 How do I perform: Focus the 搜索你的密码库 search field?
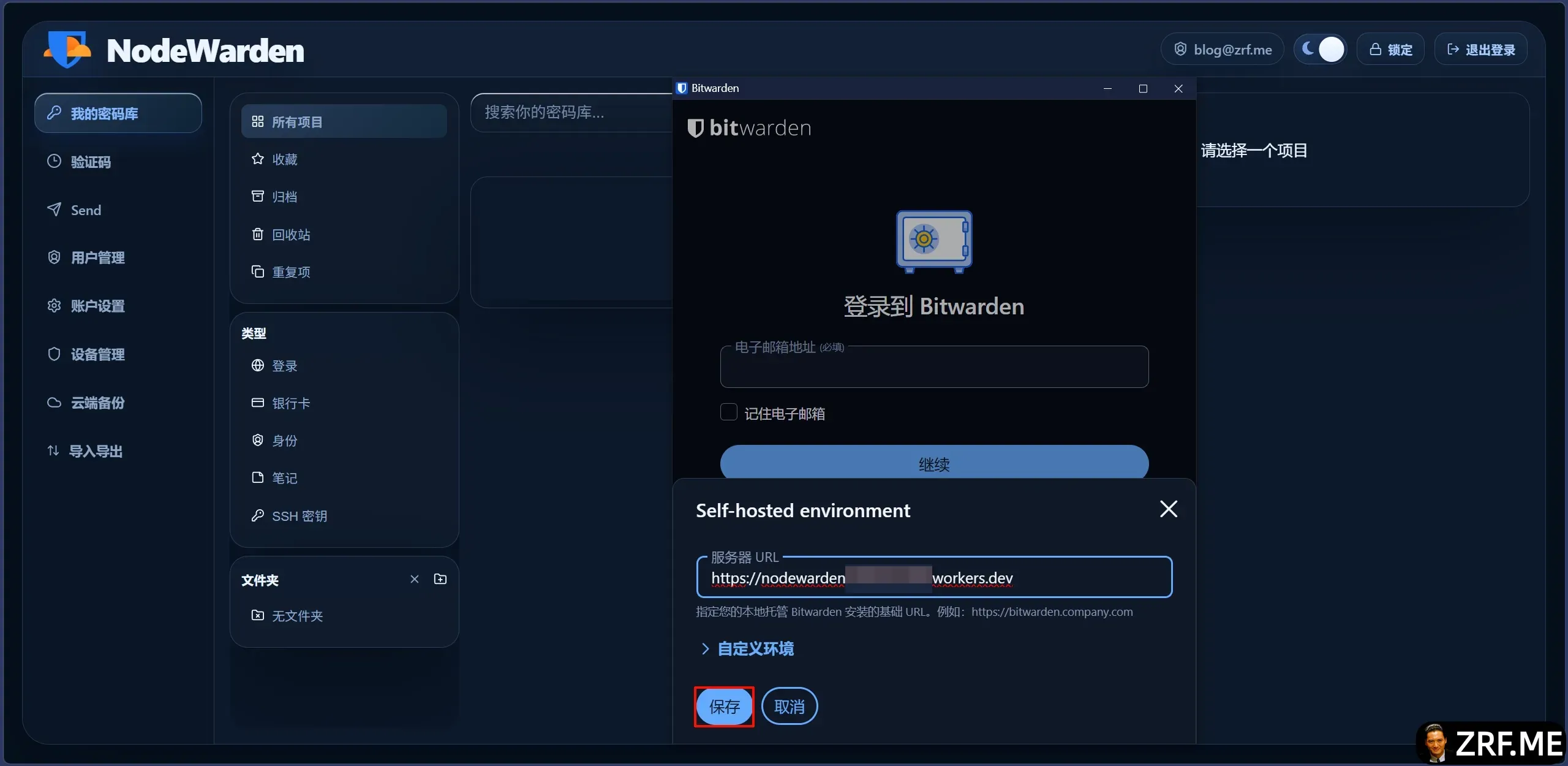[x=571, y=112]
